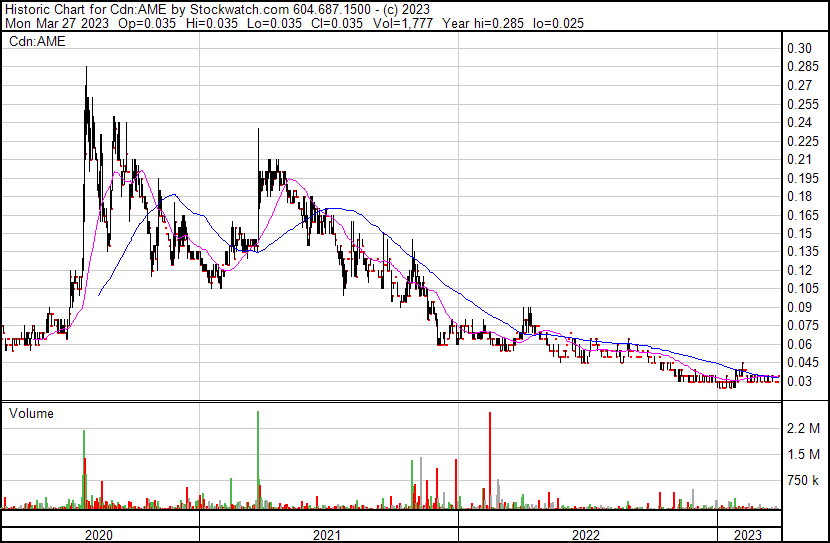Click the Volume panel label
The height and width of the screenshot is (543, 830).
31,413
